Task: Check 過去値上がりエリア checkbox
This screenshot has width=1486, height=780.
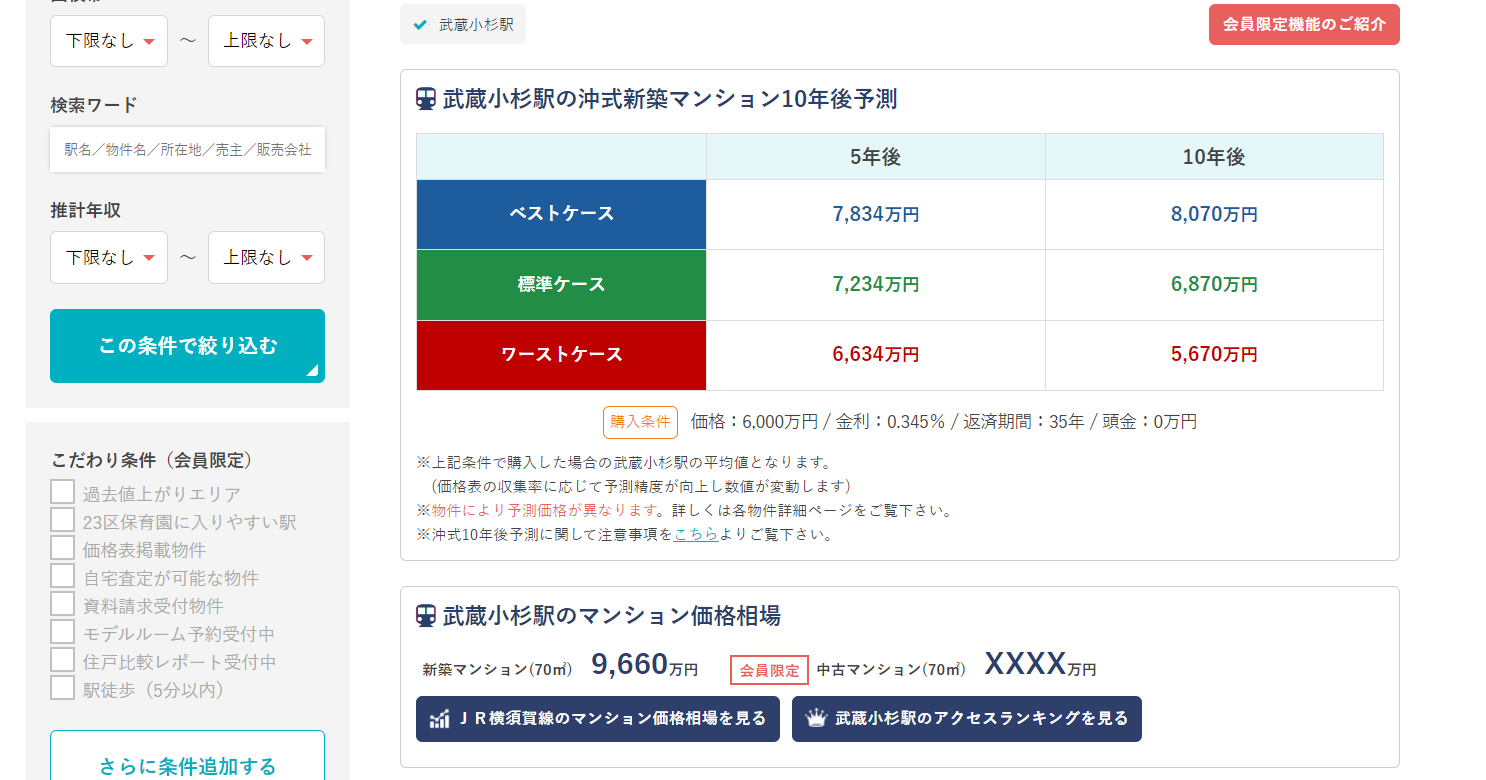Action: point(63,492)
